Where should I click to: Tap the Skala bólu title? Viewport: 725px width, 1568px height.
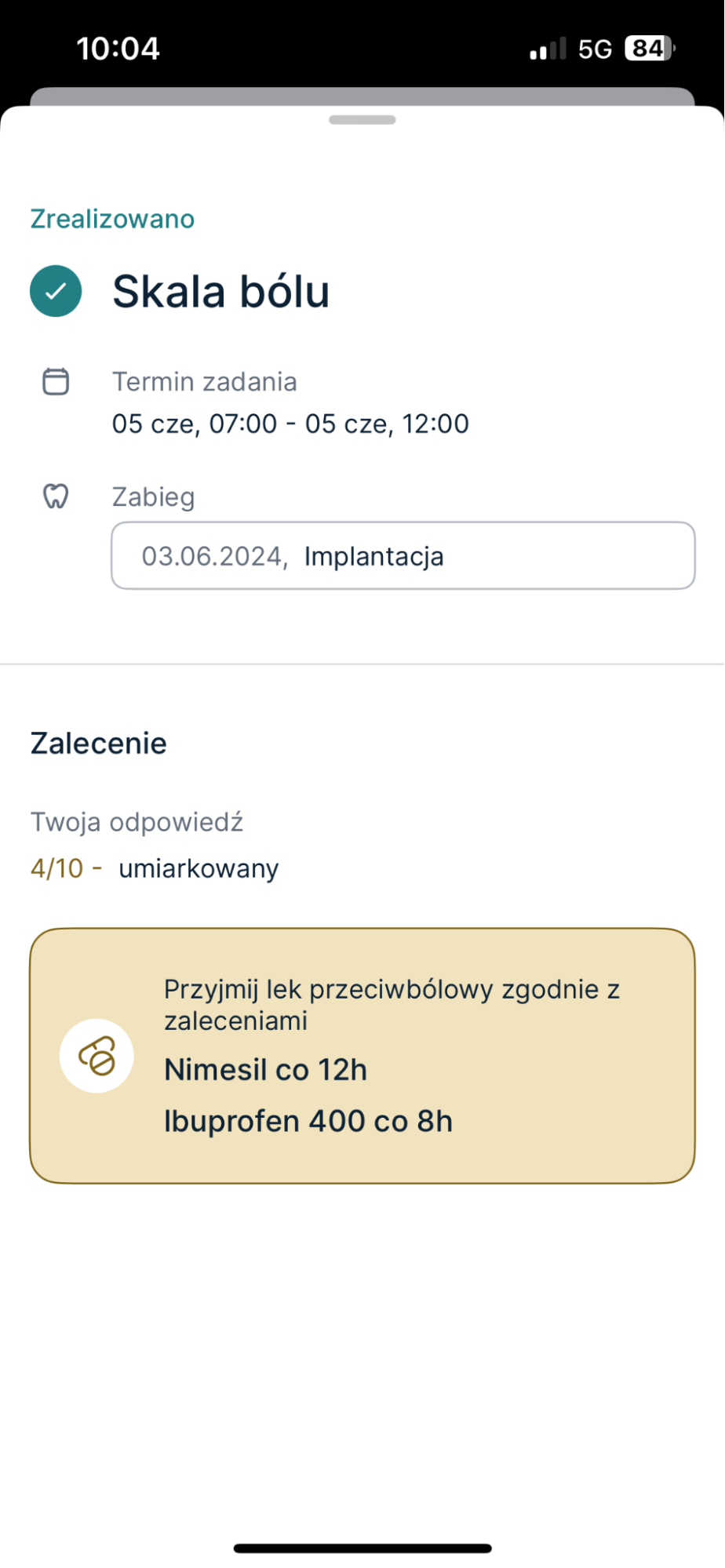click(220, 292)
